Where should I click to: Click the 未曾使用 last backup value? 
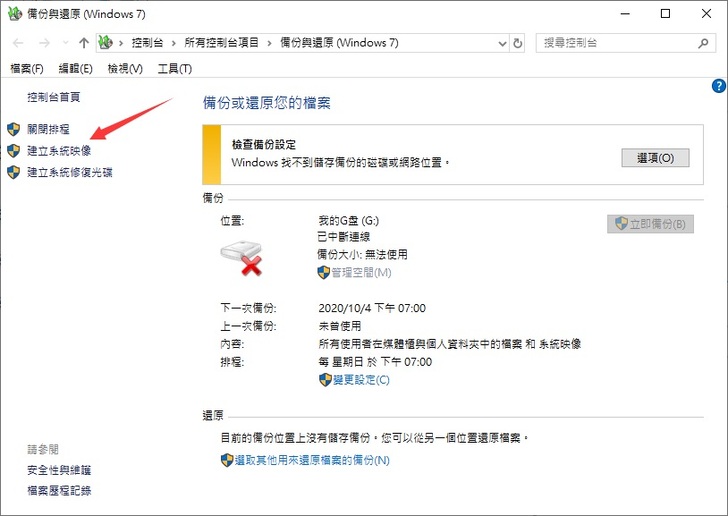coord(340,326)
